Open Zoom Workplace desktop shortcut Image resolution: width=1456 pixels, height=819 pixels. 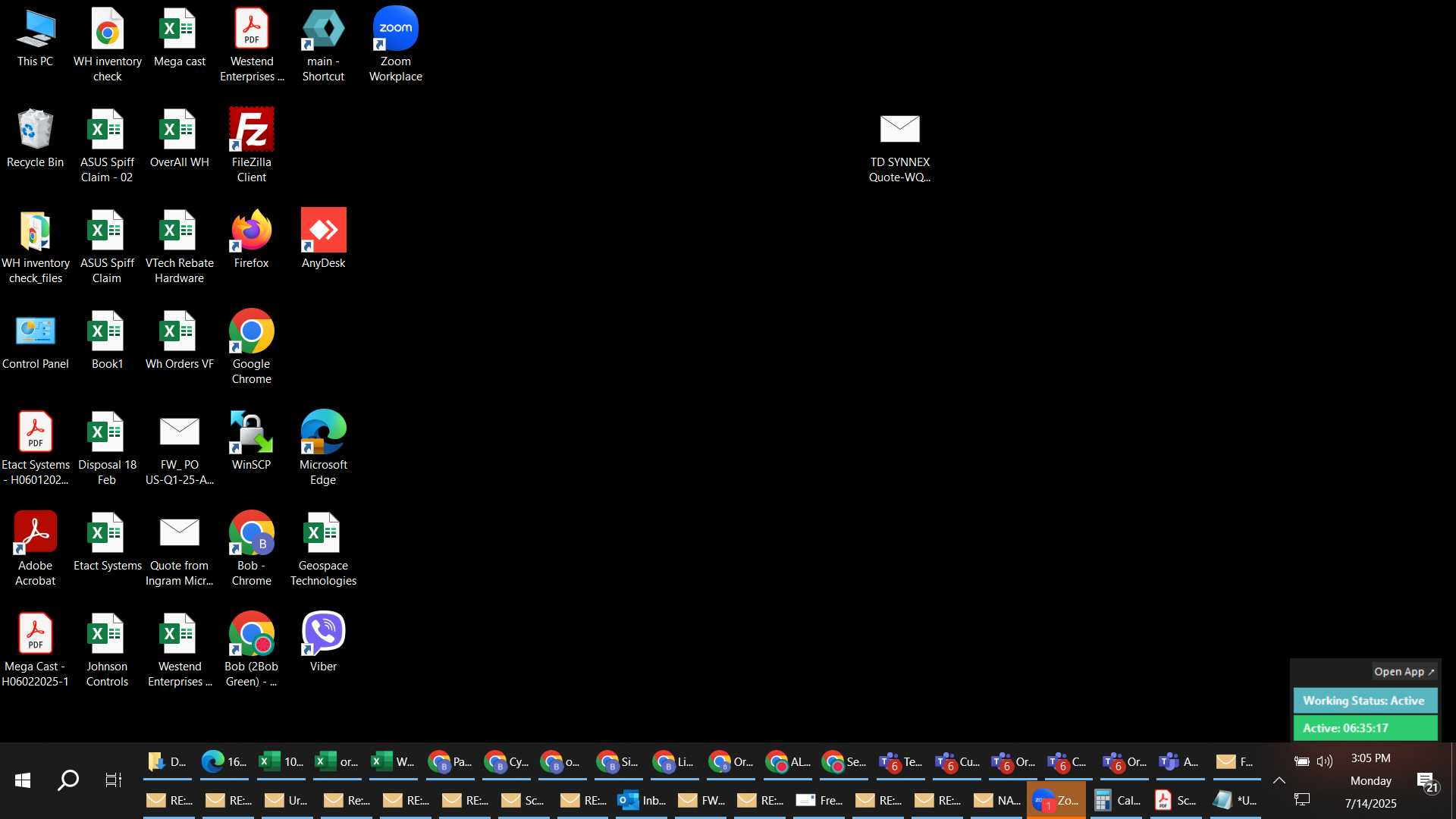395,44
